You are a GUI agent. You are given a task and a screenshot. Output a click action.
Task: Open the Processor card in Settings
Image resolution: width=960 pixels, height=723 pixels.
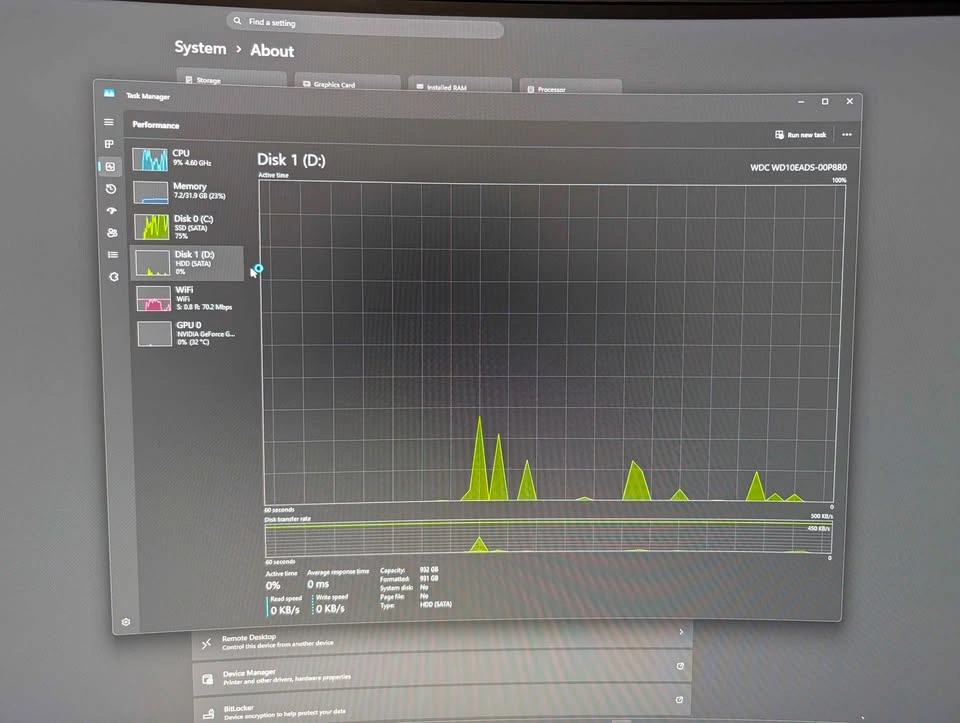570,88
